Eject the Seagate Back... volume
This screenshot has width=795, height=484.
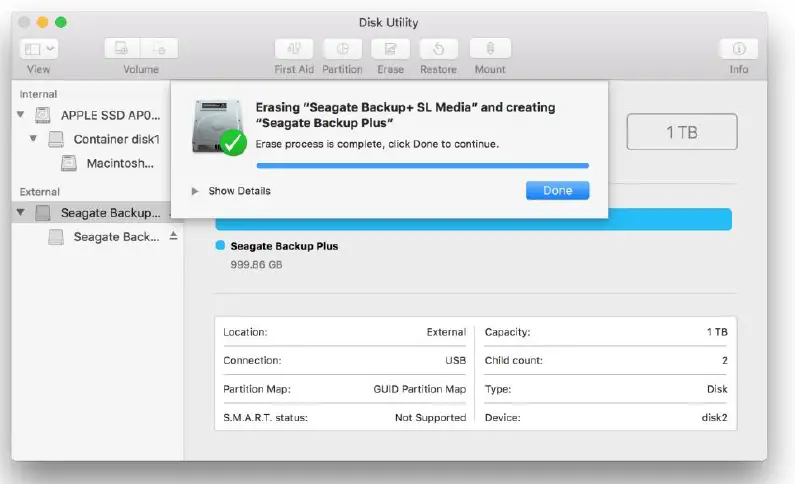173,236
